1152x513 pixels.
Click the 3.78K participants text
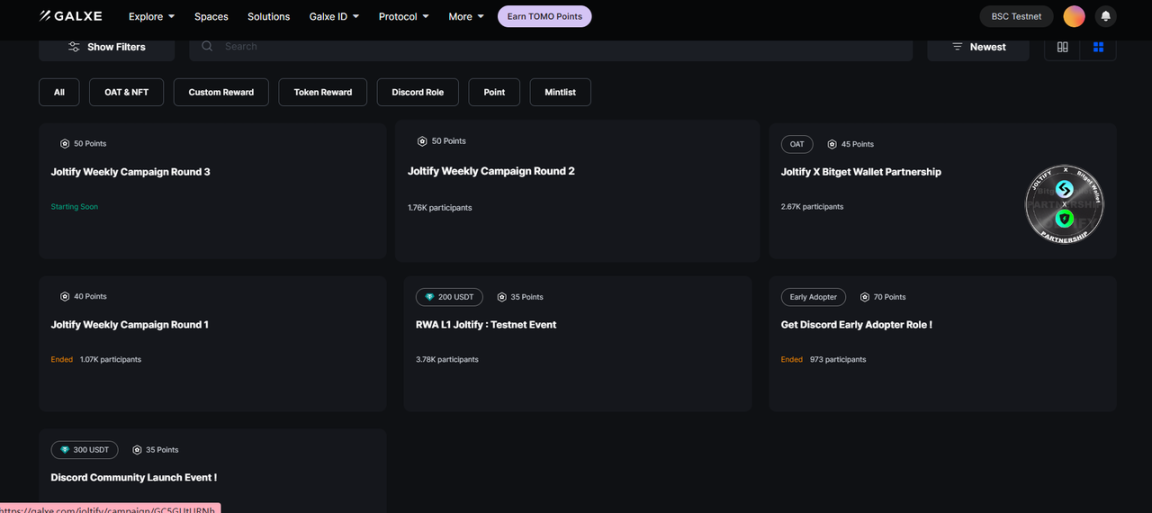[x=447, y=359]
